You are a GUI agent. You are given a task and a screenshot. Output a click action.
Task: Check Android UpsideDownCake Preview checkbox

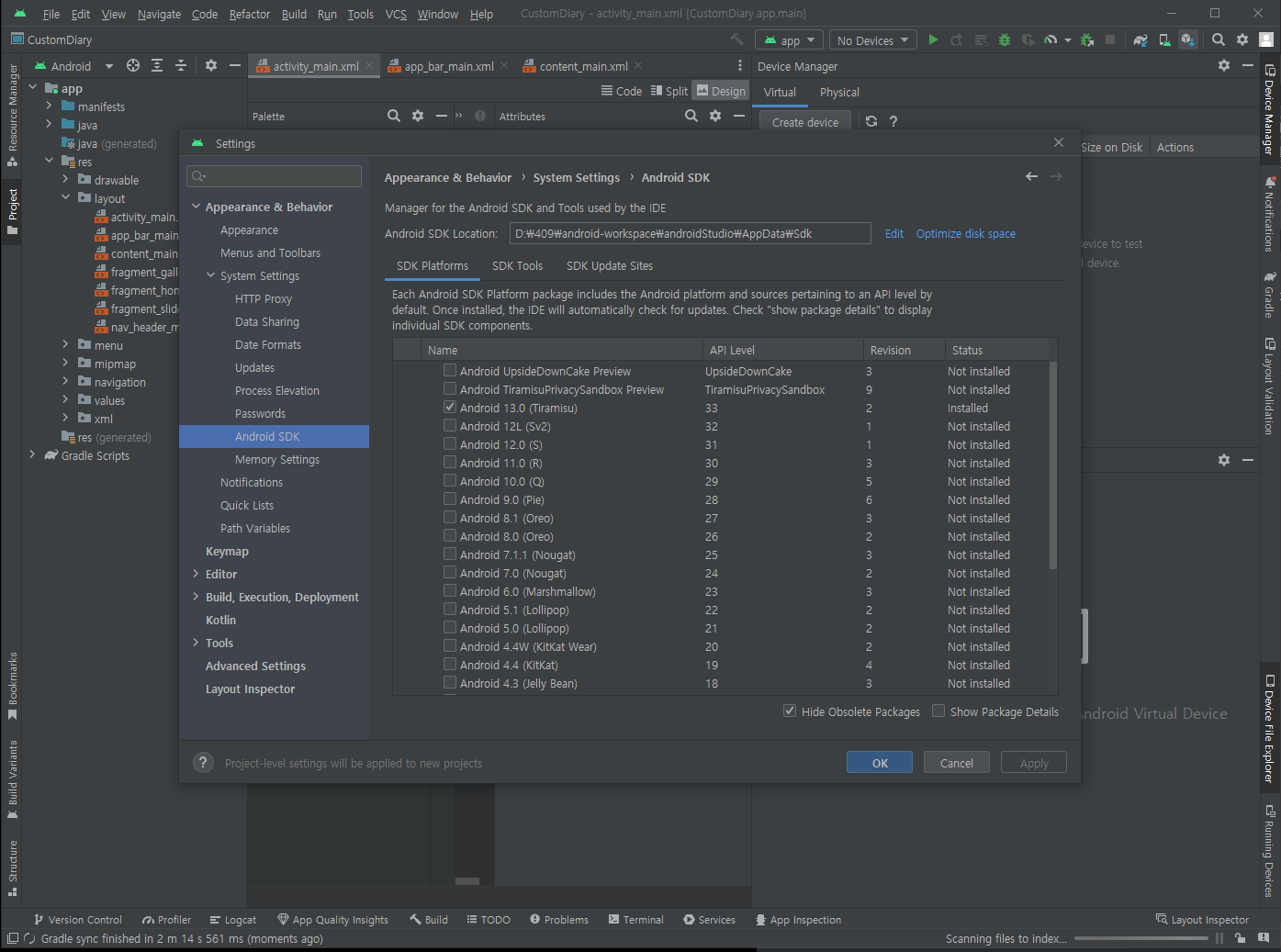[x=450, y=370]
